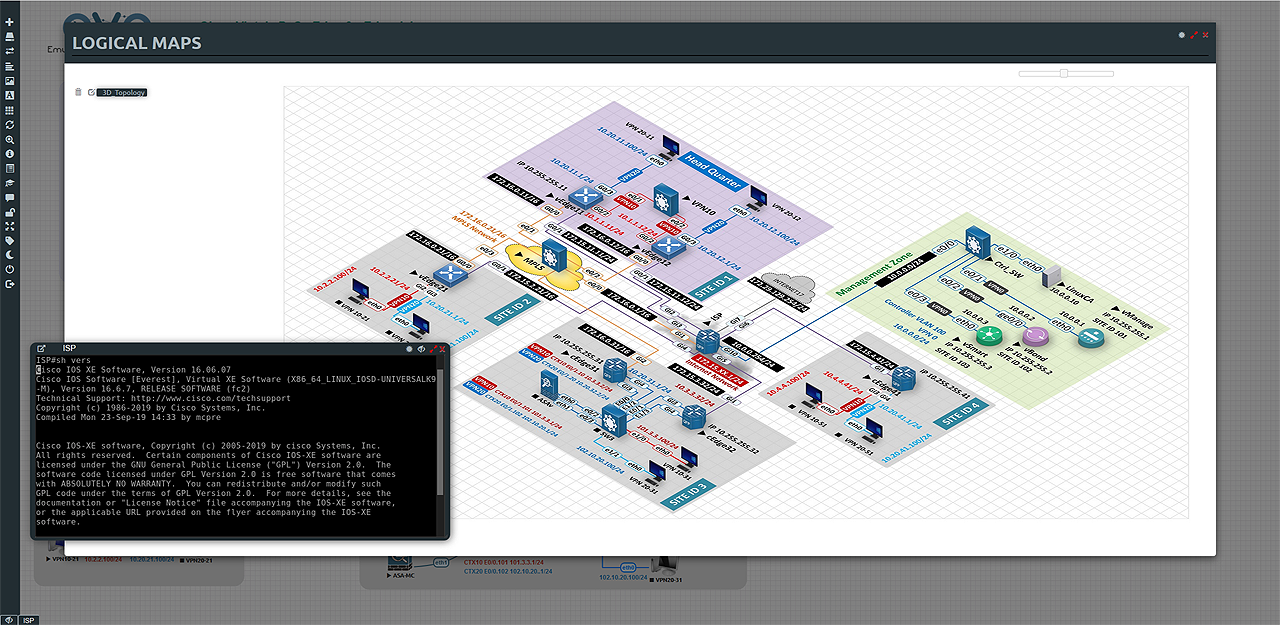
Task: Delete 3D_Topology map using trash icon
Action: (78, 92)
